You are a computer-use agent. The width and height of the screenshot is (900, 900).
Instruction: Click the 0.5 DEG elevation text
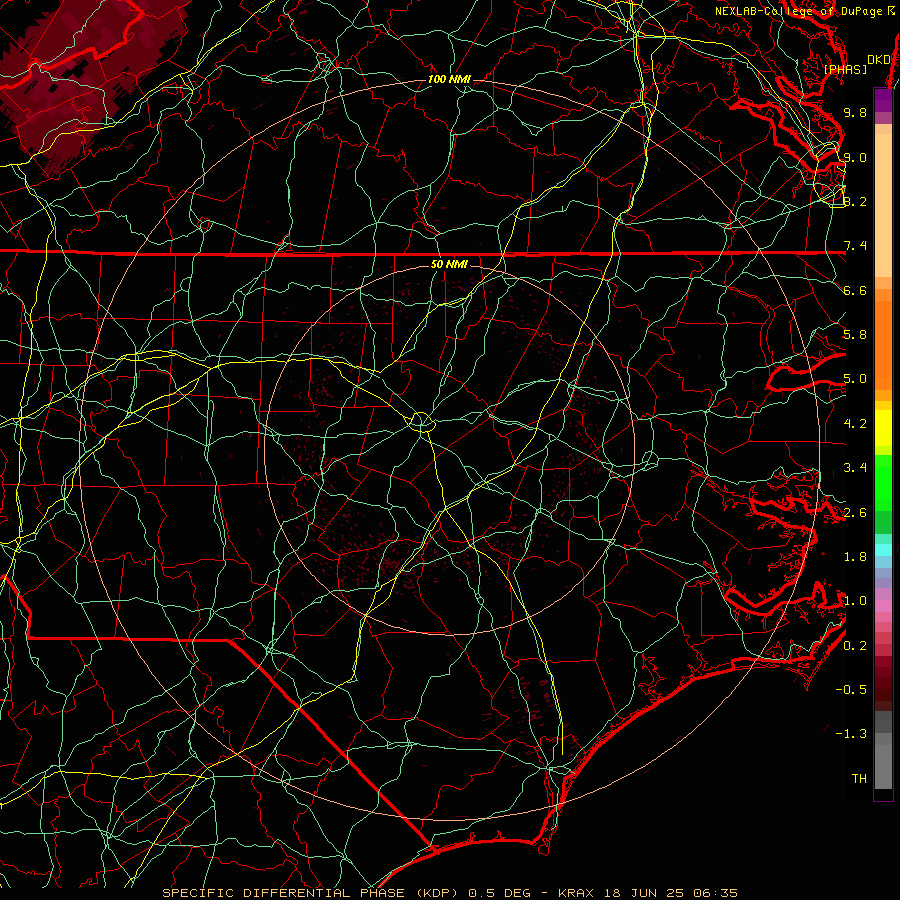499,893
